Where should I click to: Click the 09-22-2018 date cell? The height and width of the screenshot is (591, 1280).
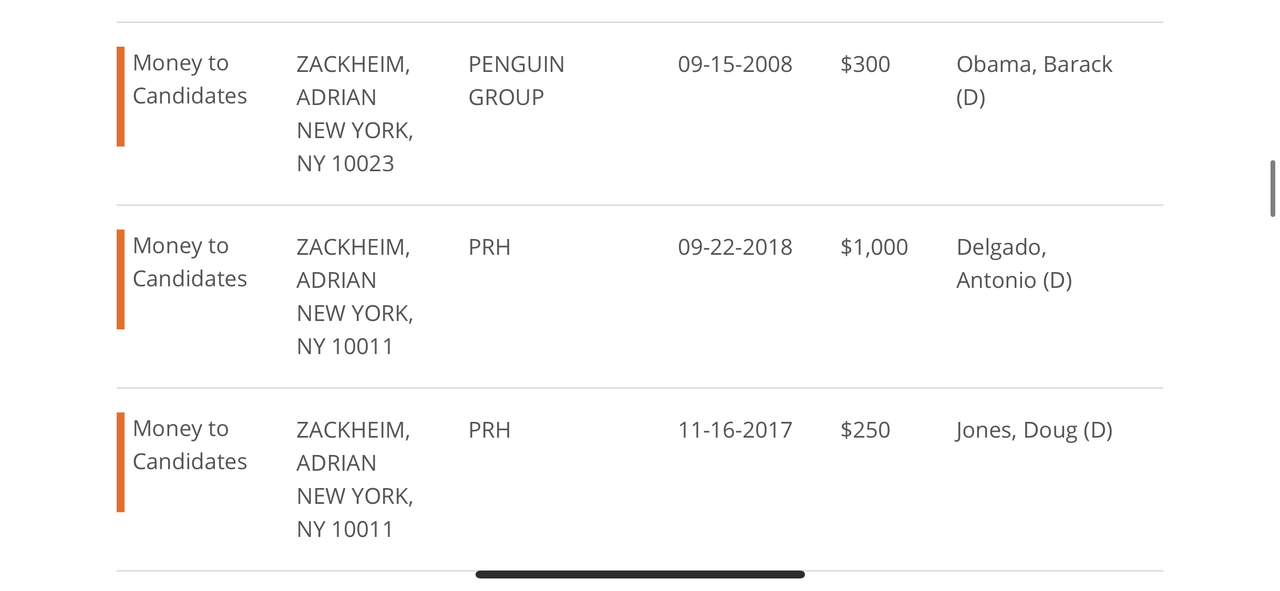click(x=735, y=247)
